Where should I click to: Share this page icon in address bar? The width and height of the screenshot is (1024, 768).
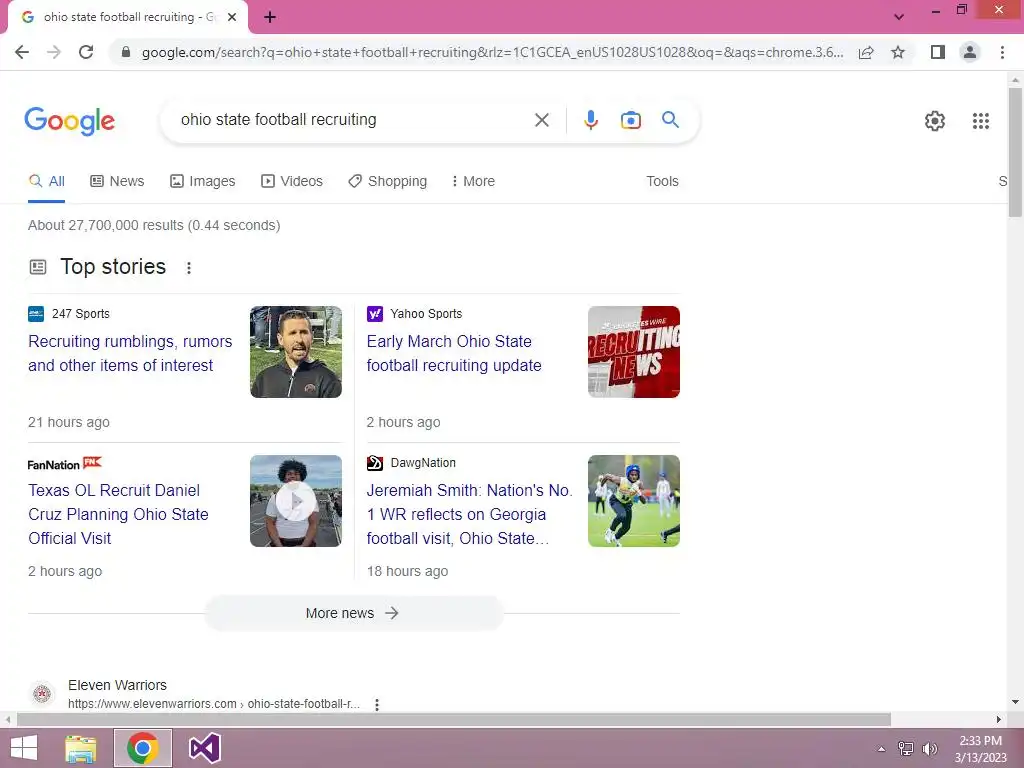tap(866, 52)
